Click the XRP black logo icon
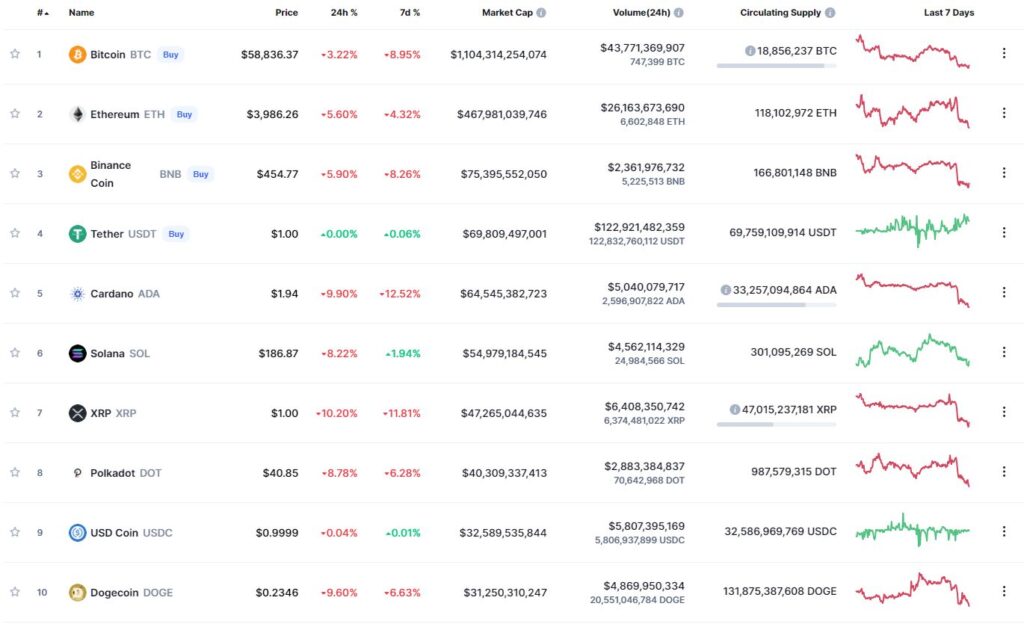Image resolution: width=1024 pixels, height=624 pixels. [78, 413]
